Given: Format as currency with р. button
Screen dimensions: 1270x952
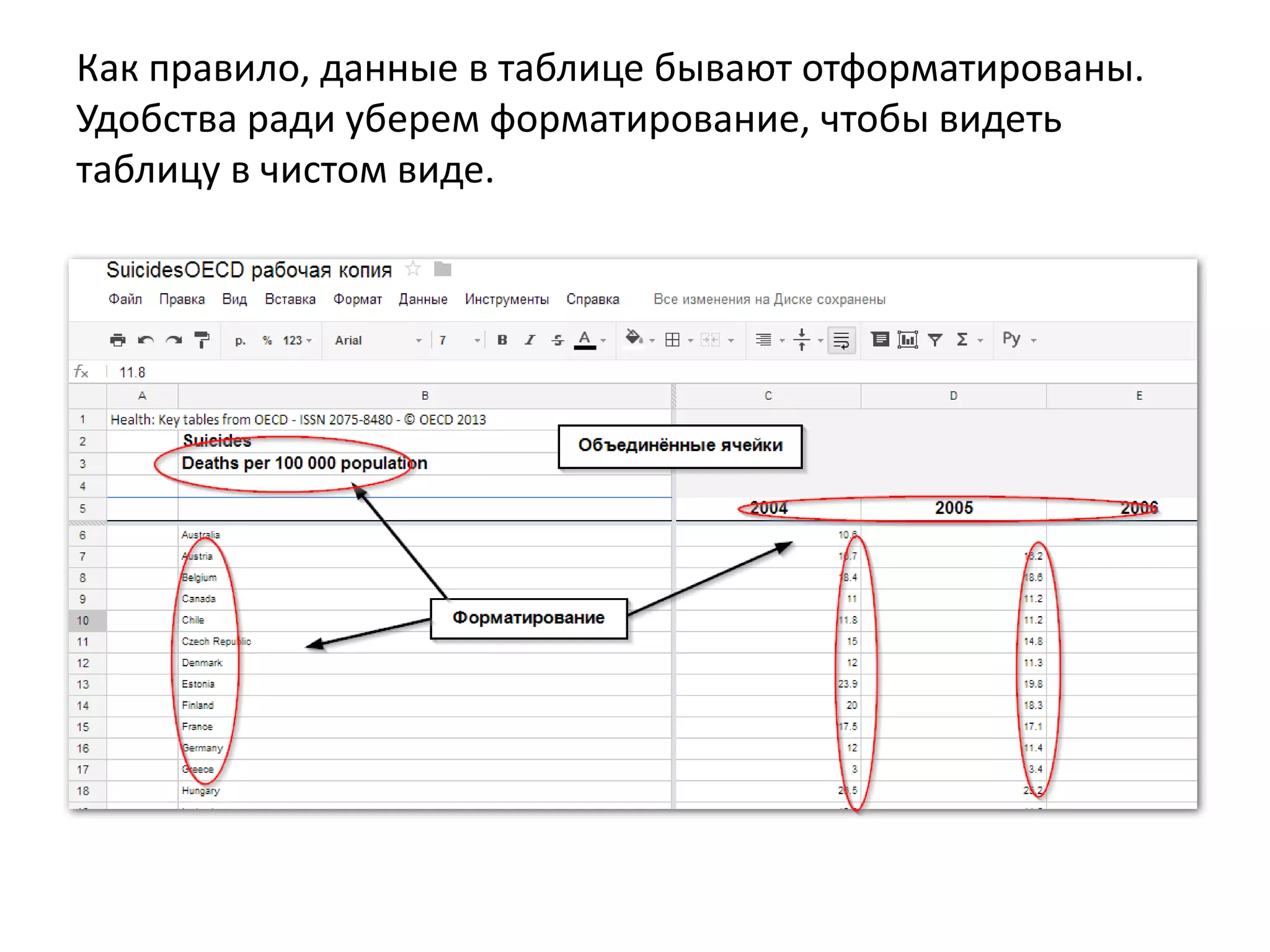Looking at the screenshot, I should click(x=240, y=340).
